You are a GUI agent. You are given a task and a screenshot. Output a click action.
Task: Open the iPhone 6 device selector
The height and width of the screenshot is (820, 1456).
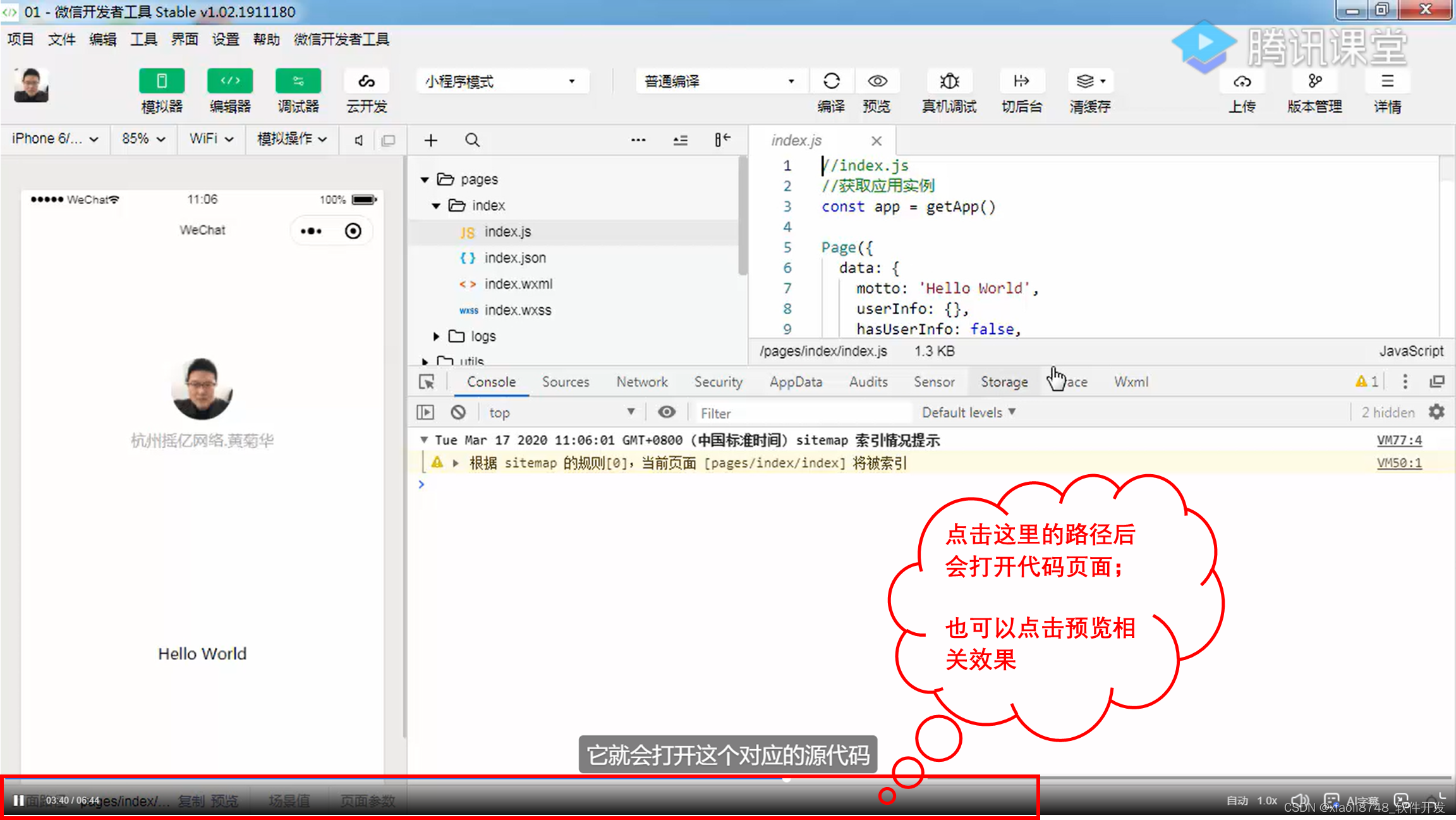55,139
